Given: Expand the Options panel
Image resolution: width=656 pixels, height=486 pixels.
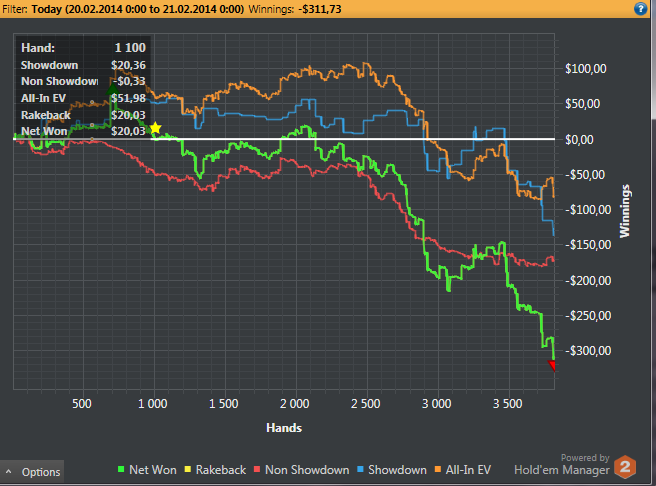Looking at the screenshot, I should point(32,472).
